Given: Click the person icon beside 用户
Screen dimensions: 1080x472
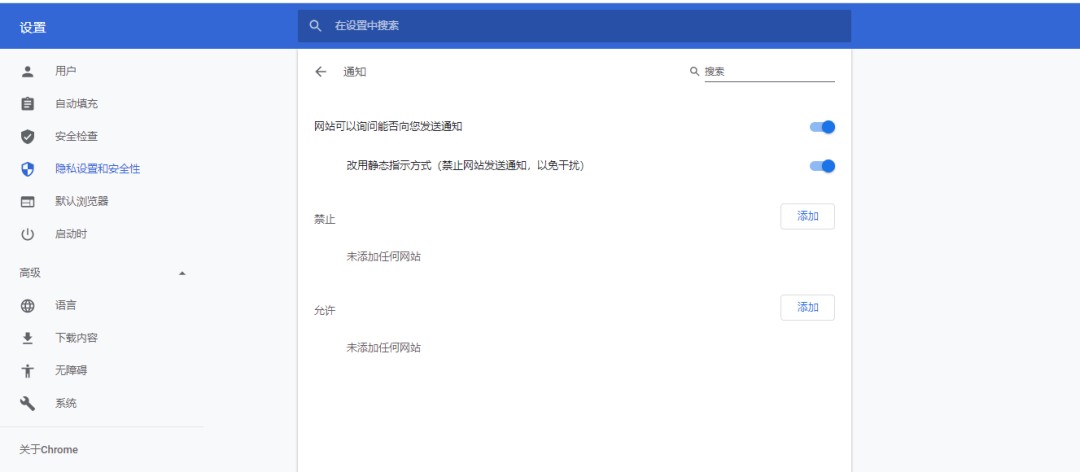Looking at the screenshot, I should pos(28,71).
